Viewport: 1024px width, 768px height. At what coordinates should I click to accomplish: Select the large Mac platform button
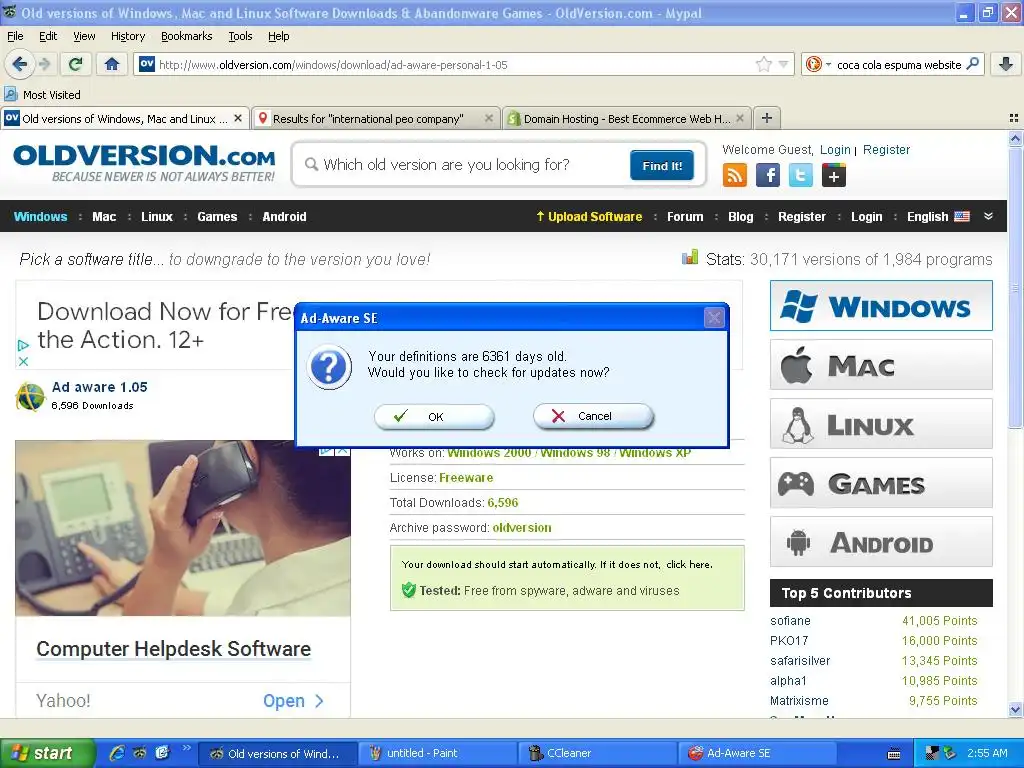(x=881, y=365)
